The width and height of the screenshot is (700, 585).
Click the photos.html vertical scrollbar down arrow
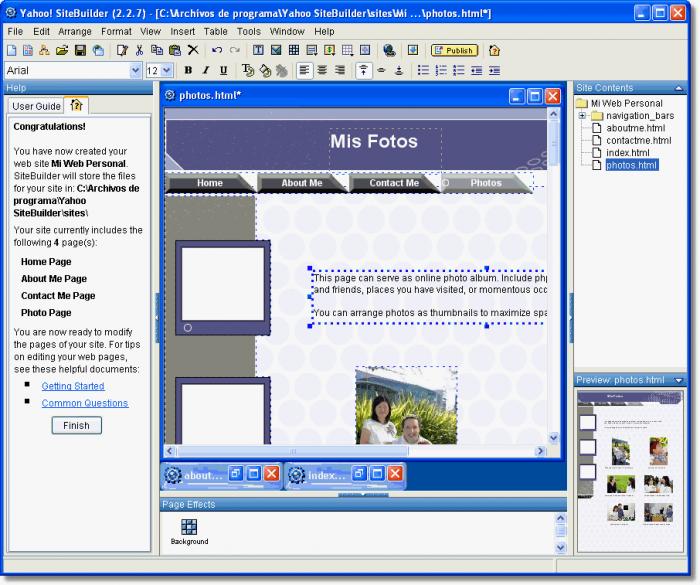tap(554, 438)
